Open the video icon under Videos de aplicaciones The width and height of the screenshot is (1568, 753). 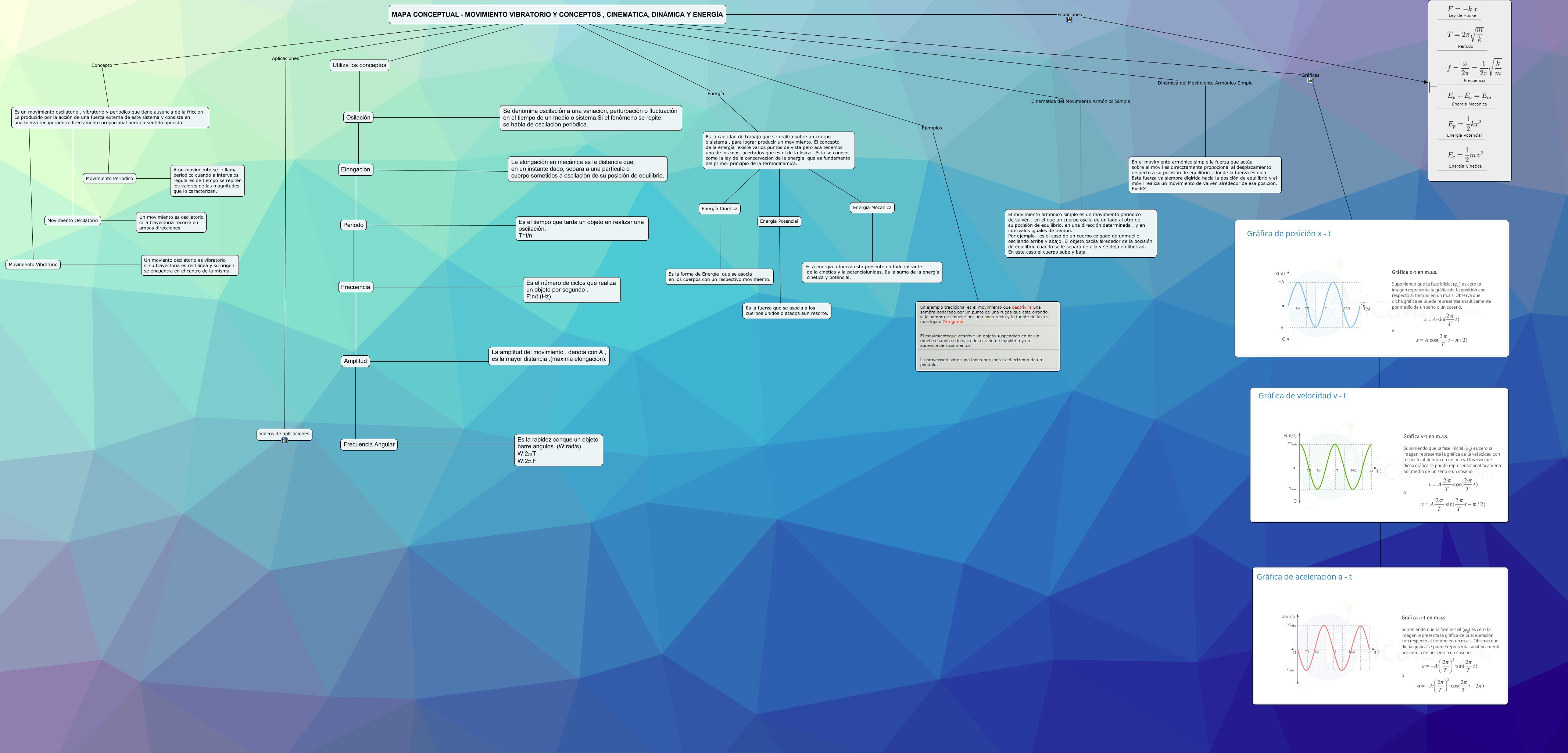pyautogui.click(x=284, y=440)
